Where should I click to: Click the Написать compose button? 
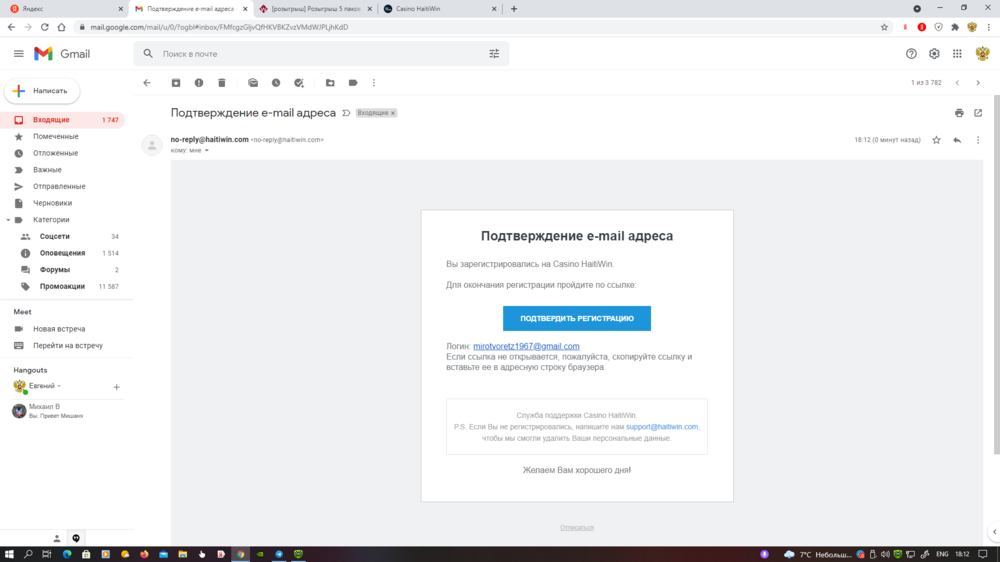(x=42, y=91)
